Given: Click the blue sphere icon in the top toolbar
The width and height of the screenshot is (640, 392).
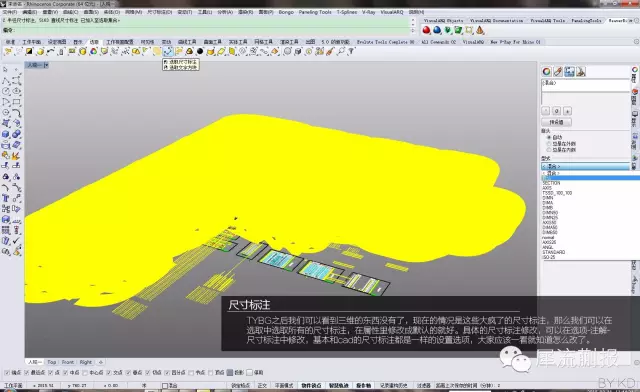Looking at the screenshot, I should coord(437,30).
